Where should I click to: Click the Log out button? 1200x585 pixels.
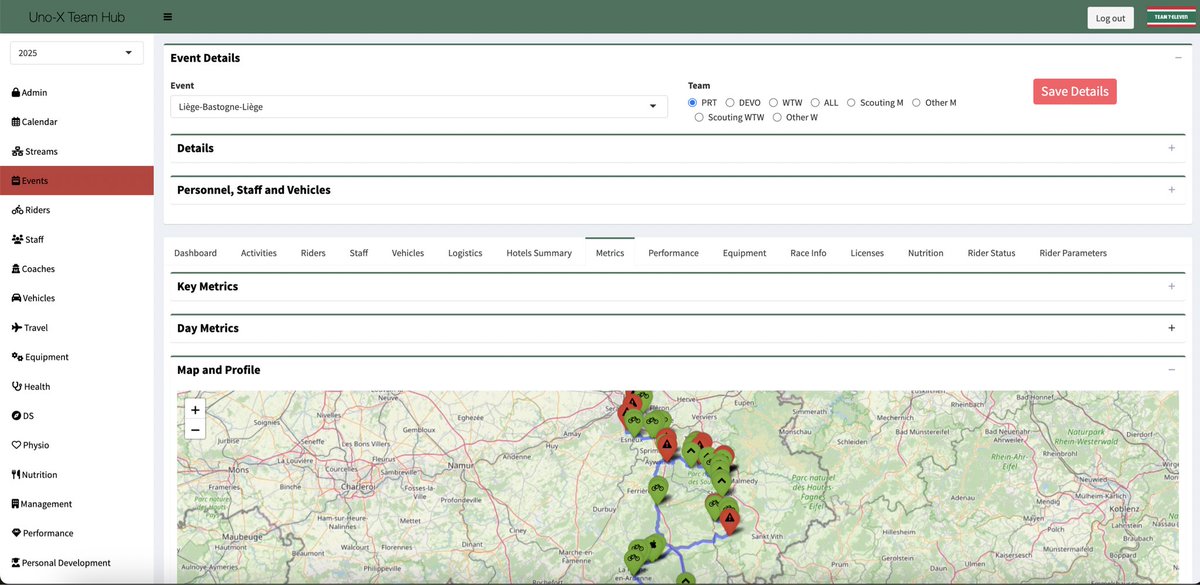1110,18
